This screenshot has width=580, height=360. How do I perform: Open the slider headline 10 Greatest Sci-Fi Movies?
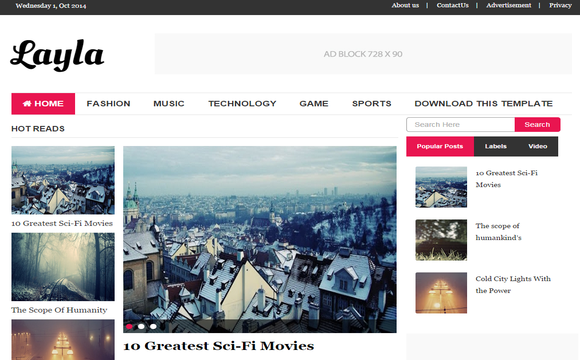219,346
